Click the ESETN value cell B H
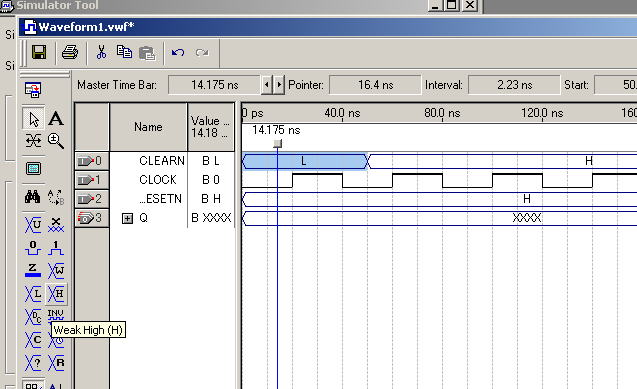The height and width of the screenshot is (389, 637). pos(211,199)
